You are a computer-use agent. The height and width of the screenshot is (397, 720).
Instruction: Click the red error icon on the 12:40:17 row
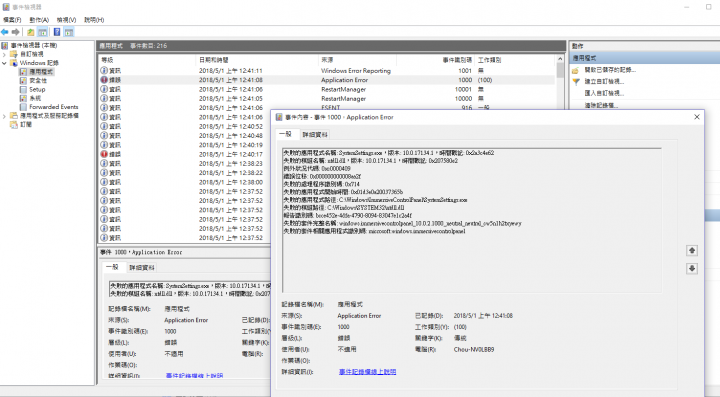tap(104, 154)
